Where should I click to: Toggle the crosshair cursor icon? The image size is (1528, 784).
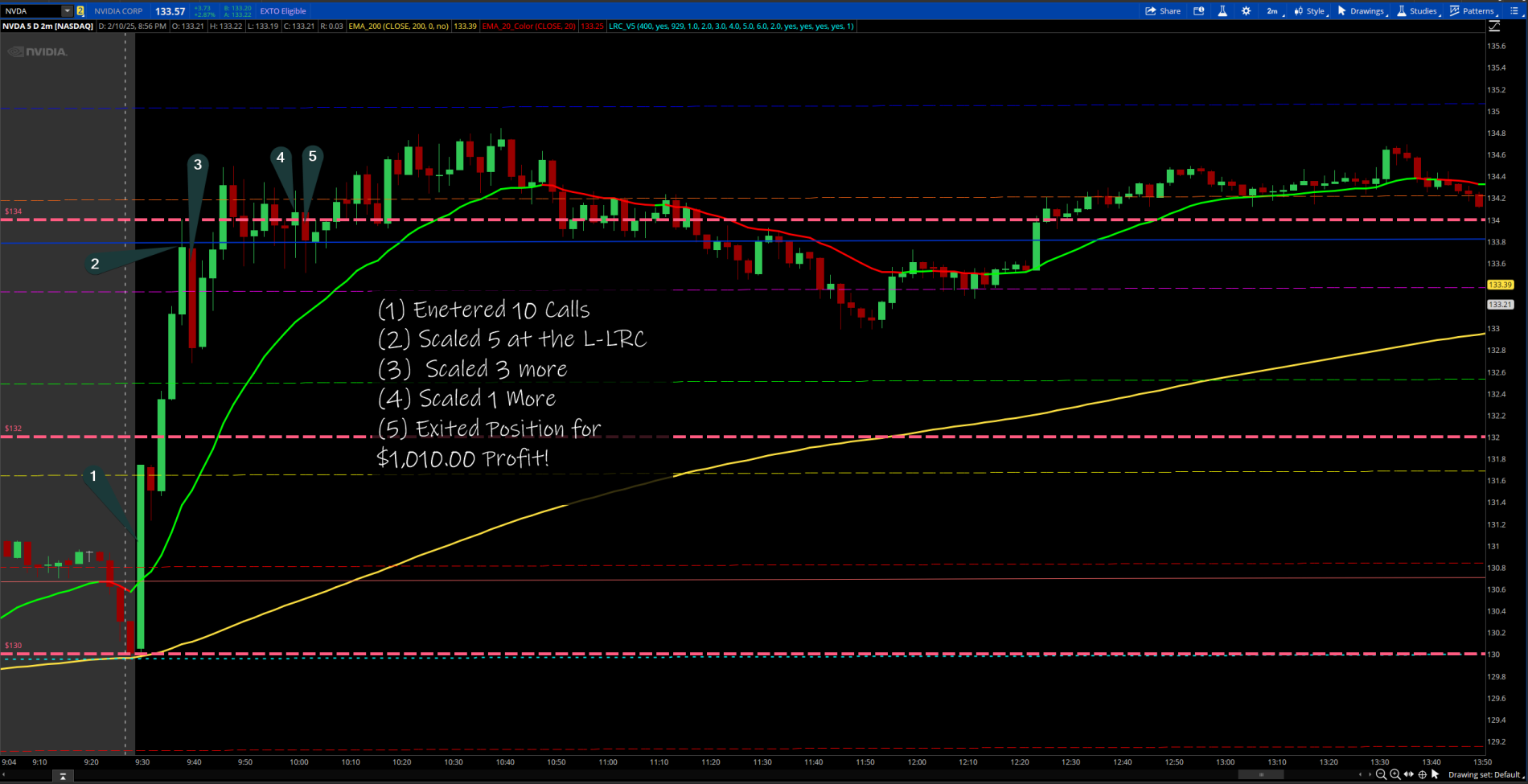click(1422, 774)
